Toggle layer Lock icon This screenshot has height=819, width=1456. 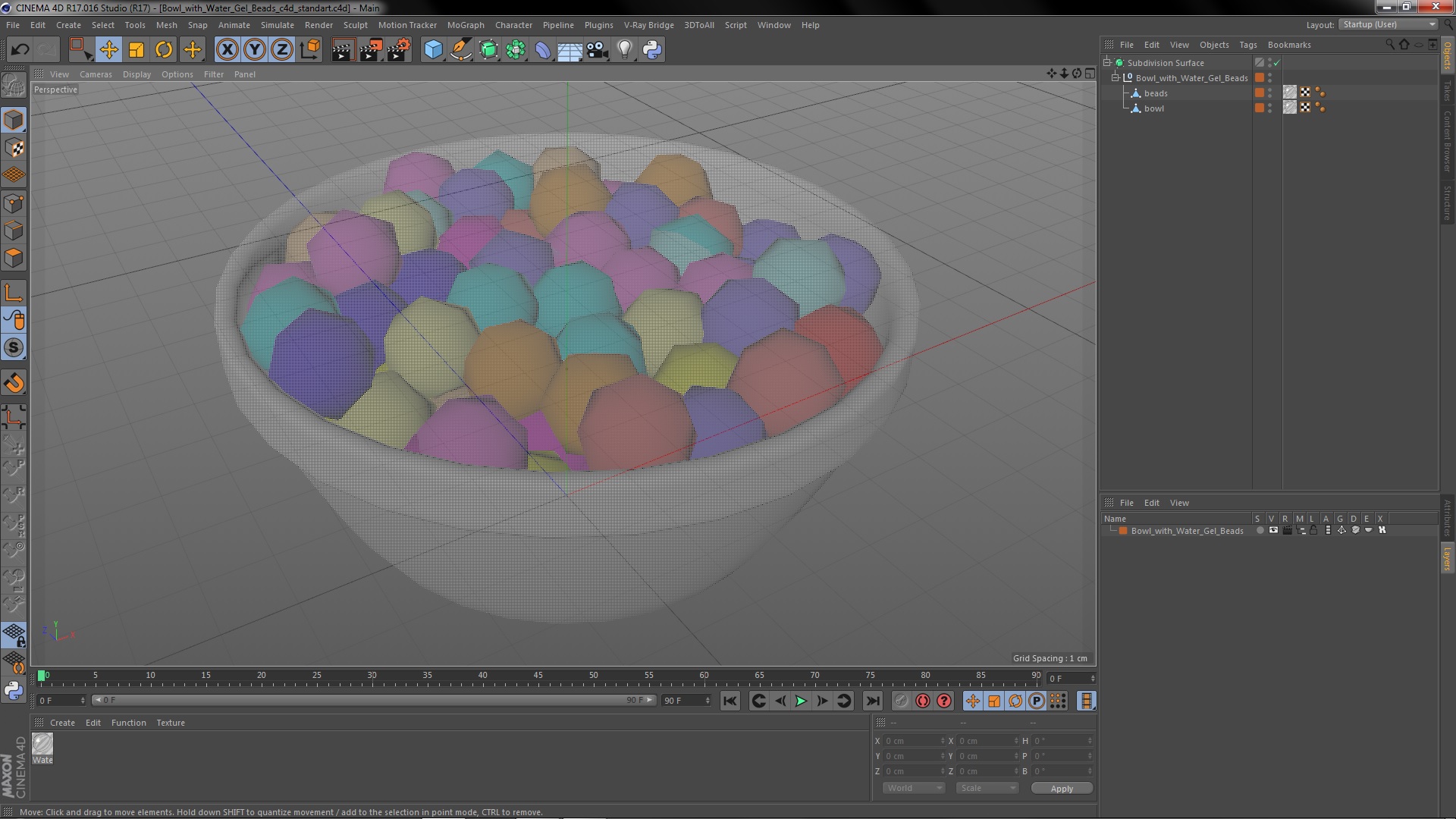[1313, 531]
